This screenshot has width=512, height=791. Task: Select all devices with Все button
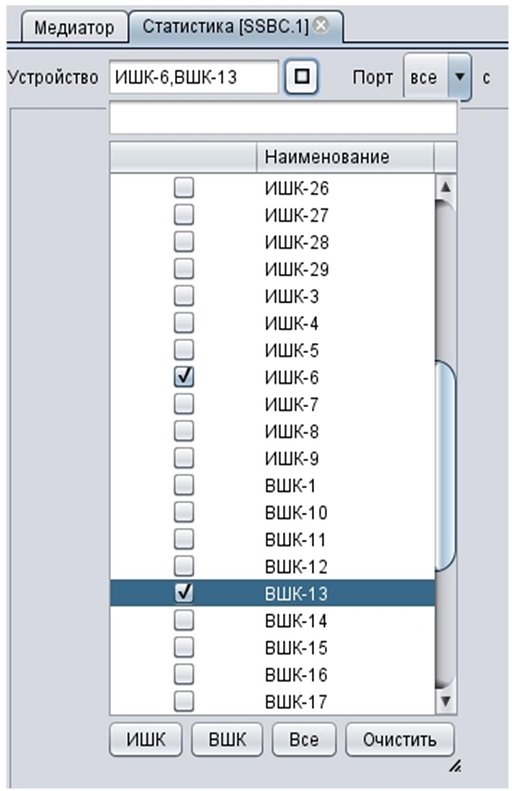click(304, 740)
